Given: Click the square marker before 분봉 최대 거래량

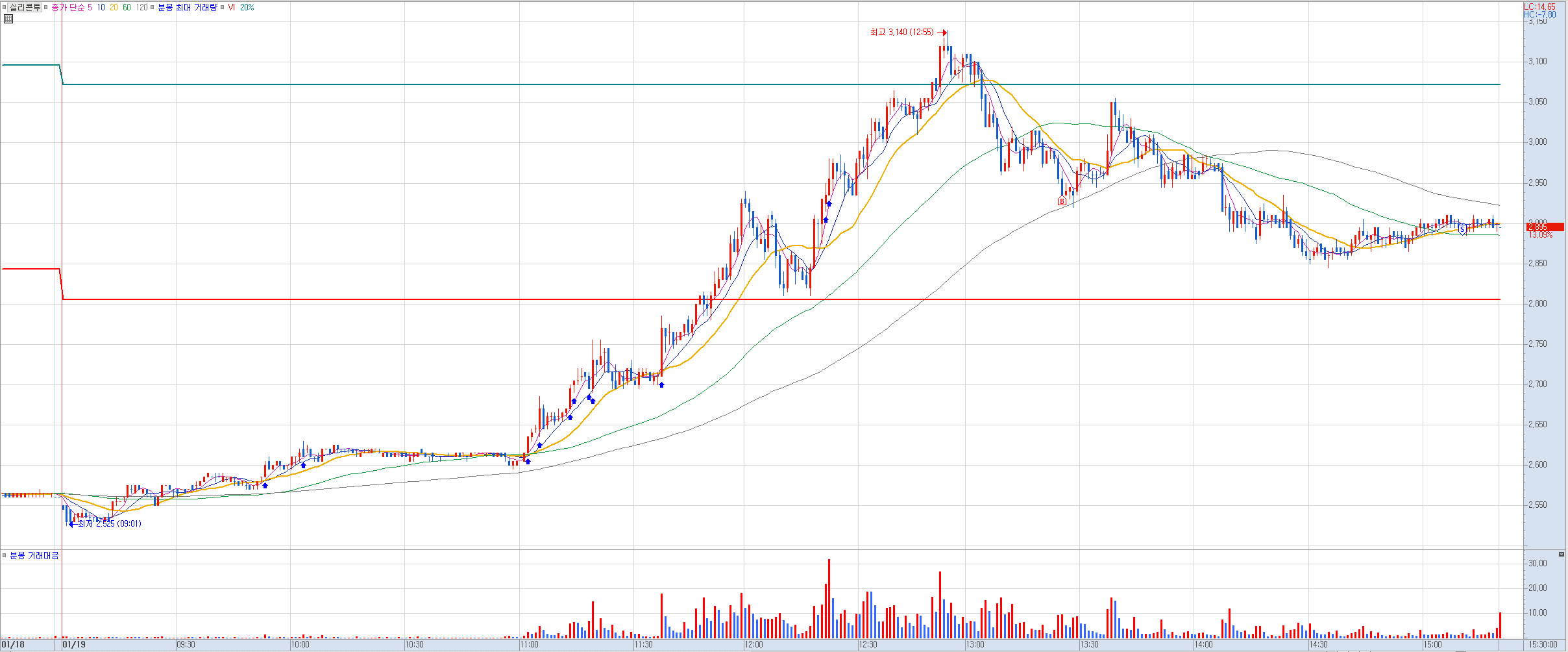Looking at the screenshot, I should [x=153, y=8].
